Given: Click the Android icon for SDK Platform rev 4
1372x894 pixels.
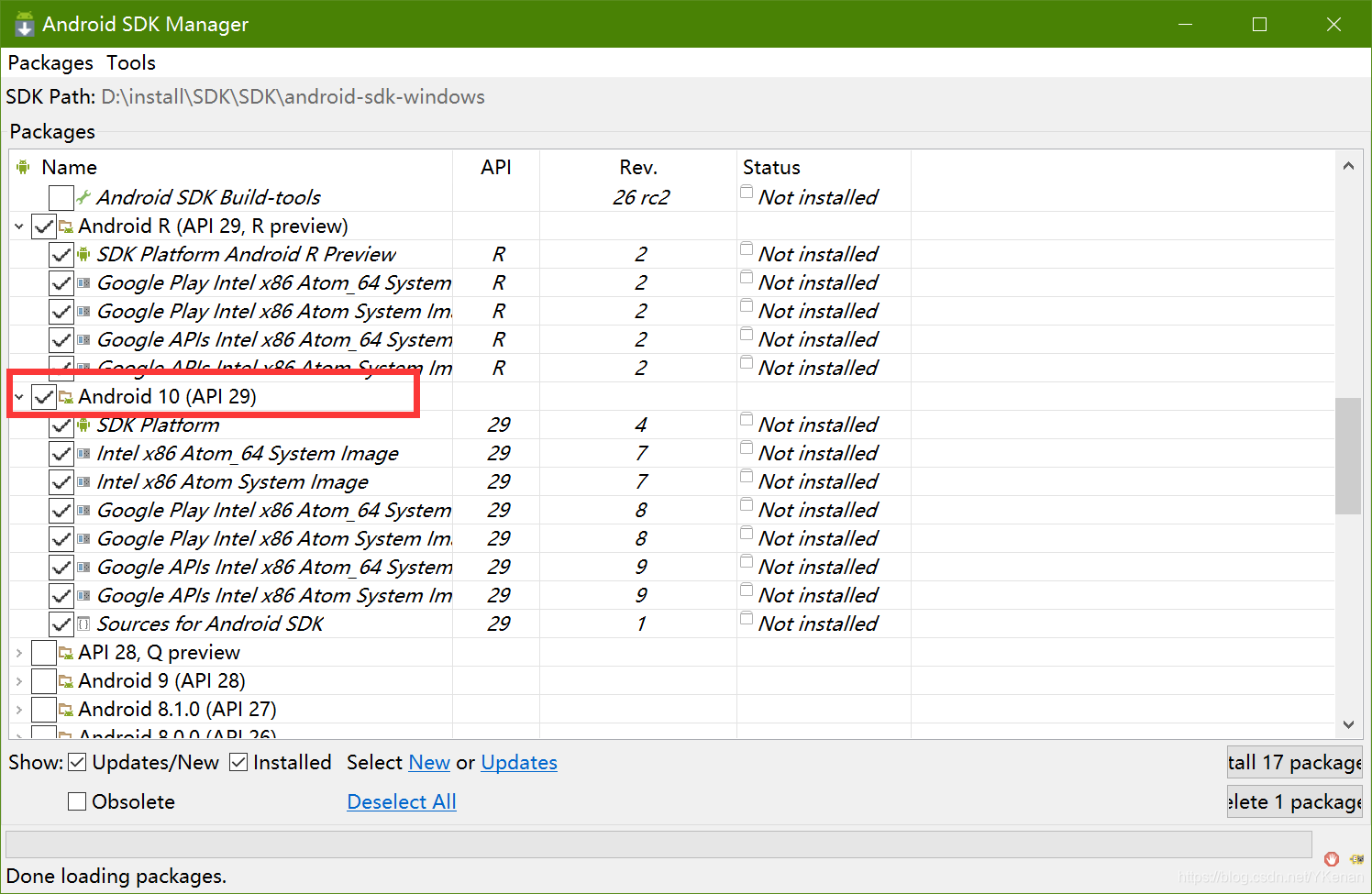Looking at the screenshot, I should click(x=83, y=425).
